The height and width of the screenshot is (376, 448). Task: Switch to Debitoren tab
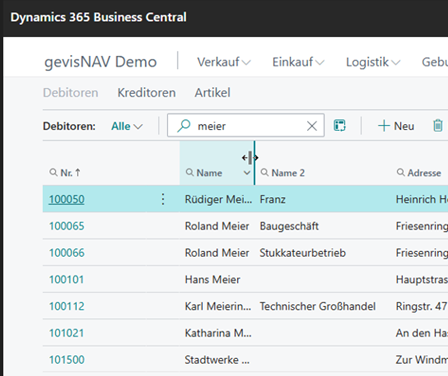(71, 93)
